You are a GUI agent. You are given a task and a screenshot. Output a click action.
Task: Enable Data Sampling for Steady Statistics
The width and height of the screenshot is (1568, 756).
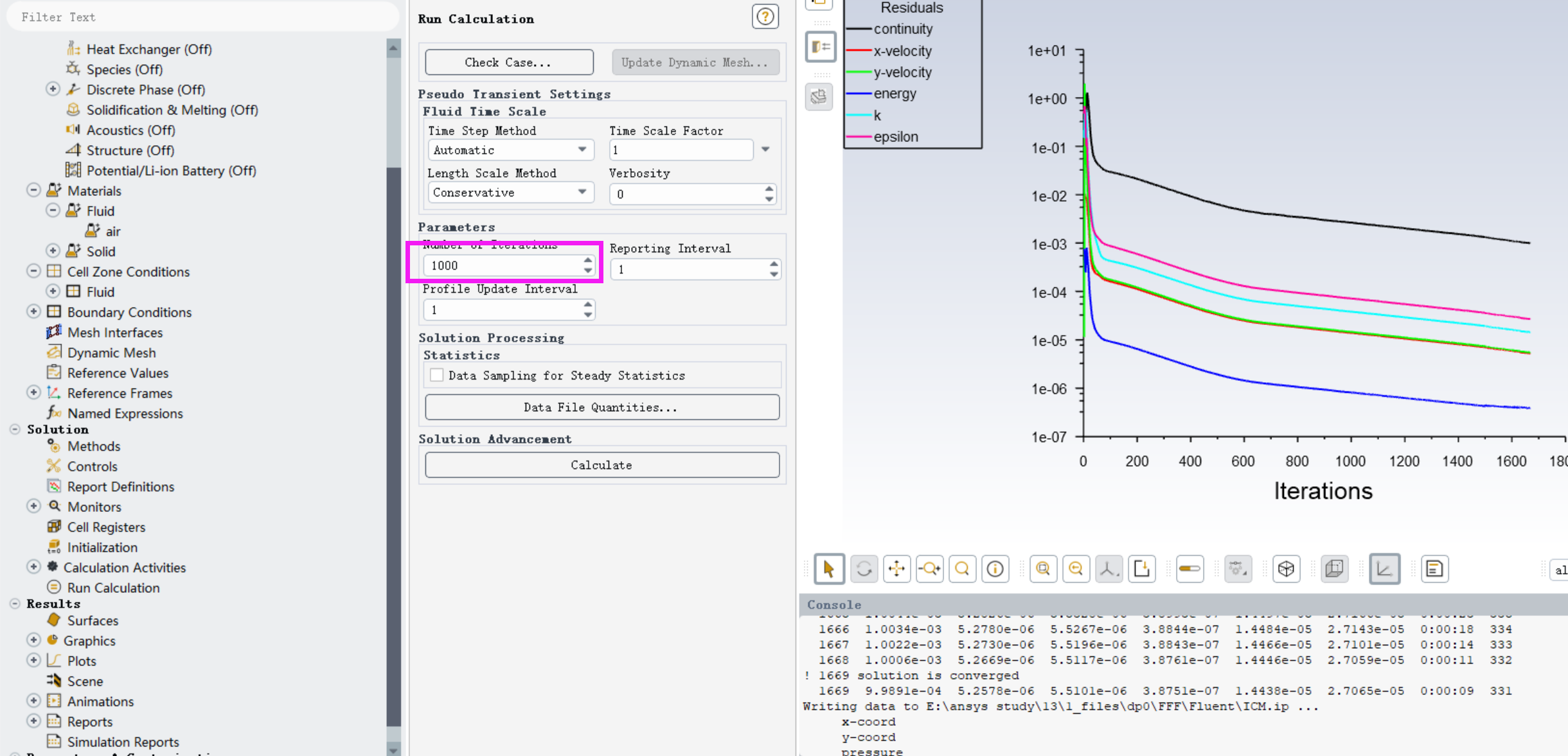pos(437,375)
